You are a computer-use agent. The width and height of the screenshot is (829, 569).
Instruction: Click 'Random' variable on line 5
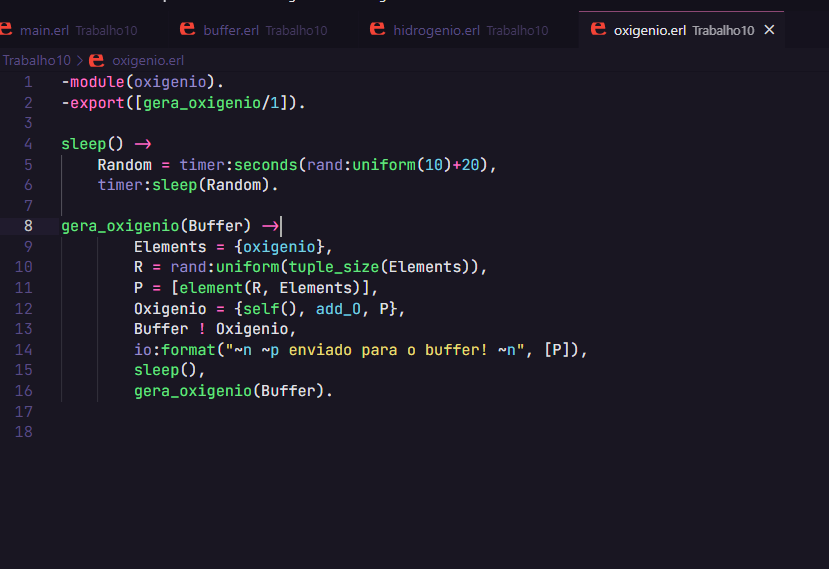coord(125,164)
